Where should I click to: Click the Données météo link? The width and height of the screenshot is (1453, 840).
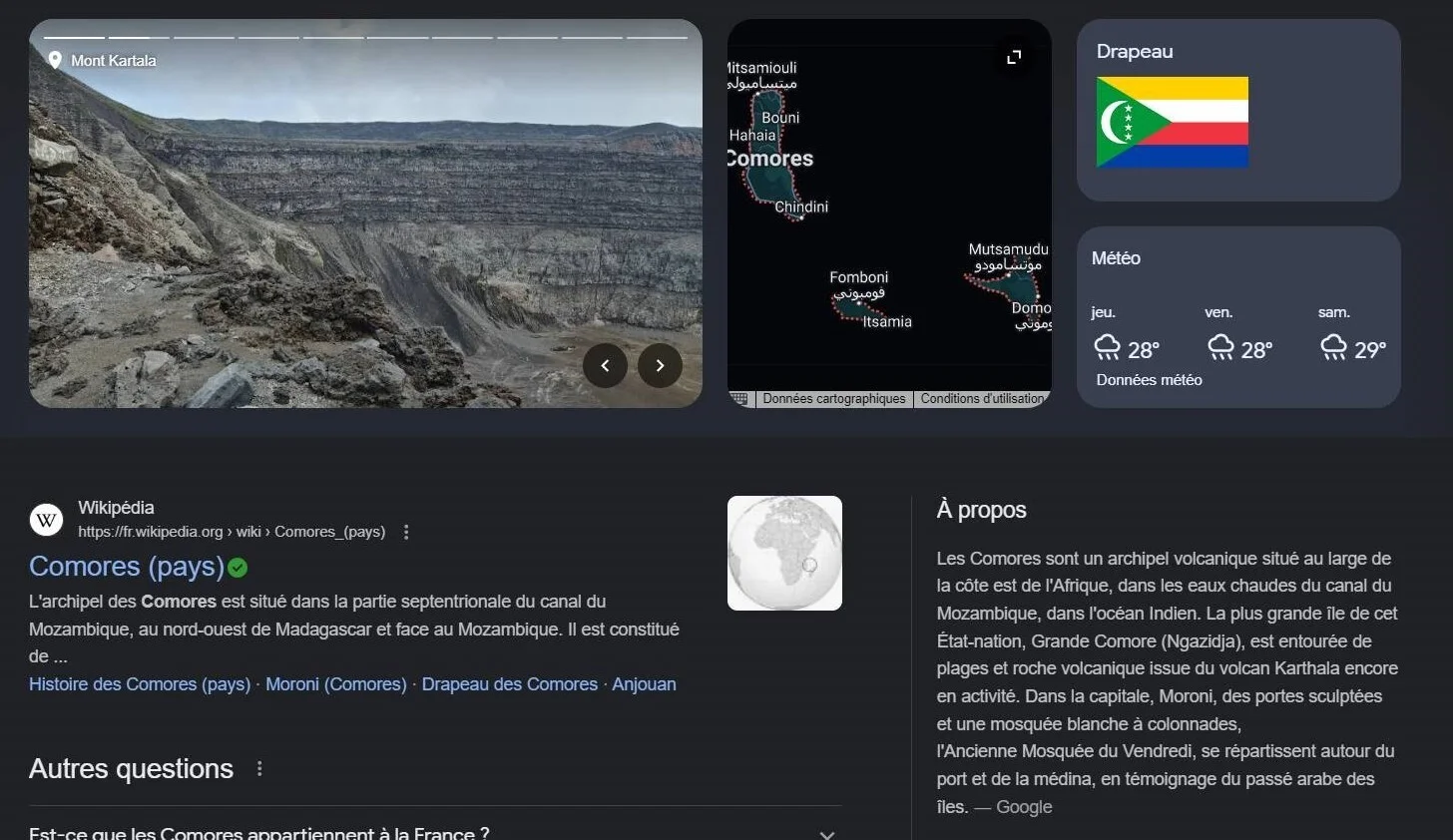click(x=1149, y=380)
